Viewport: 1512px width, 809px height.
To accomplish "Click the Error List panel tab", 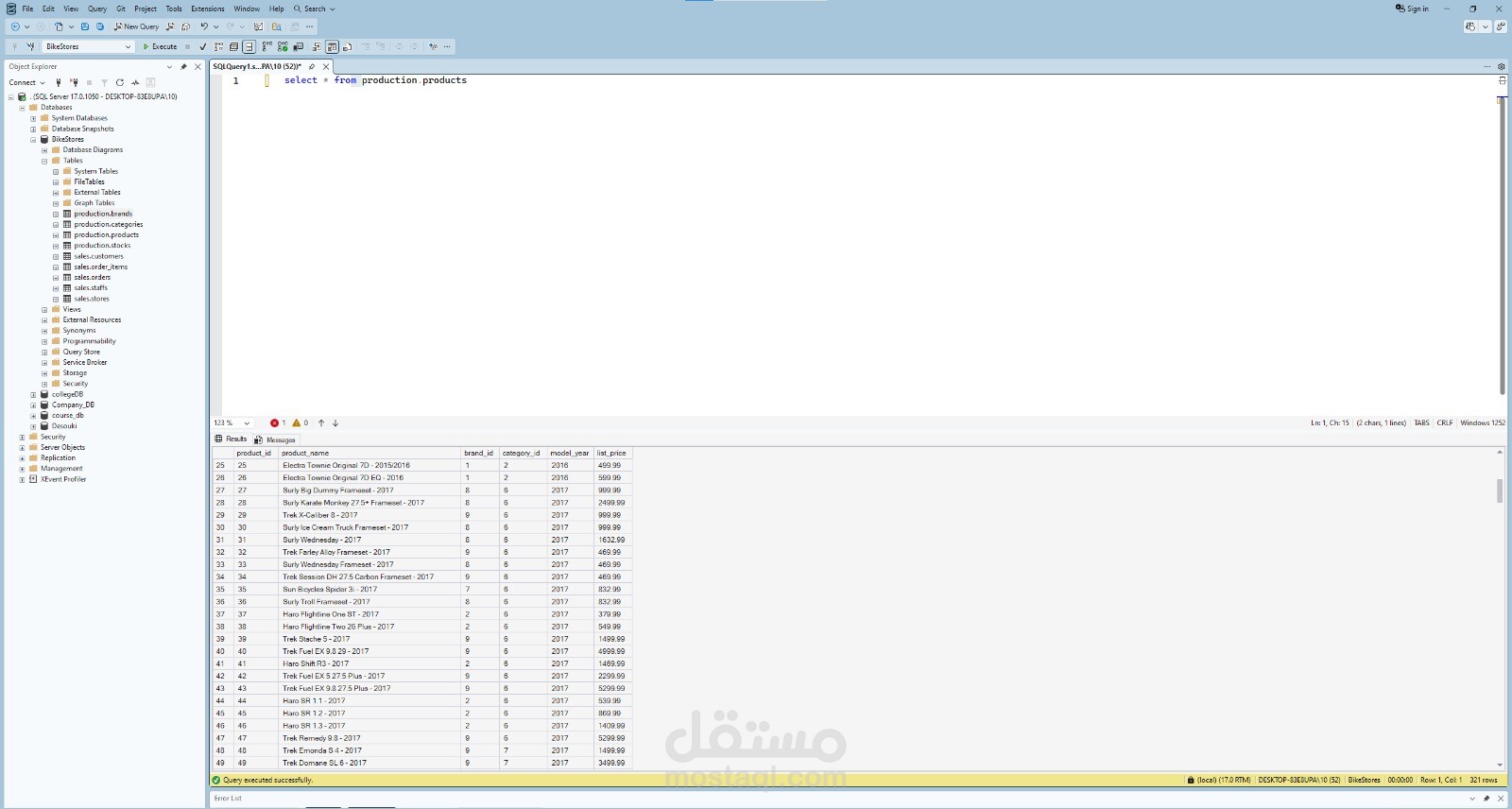I will pos(228,799).
